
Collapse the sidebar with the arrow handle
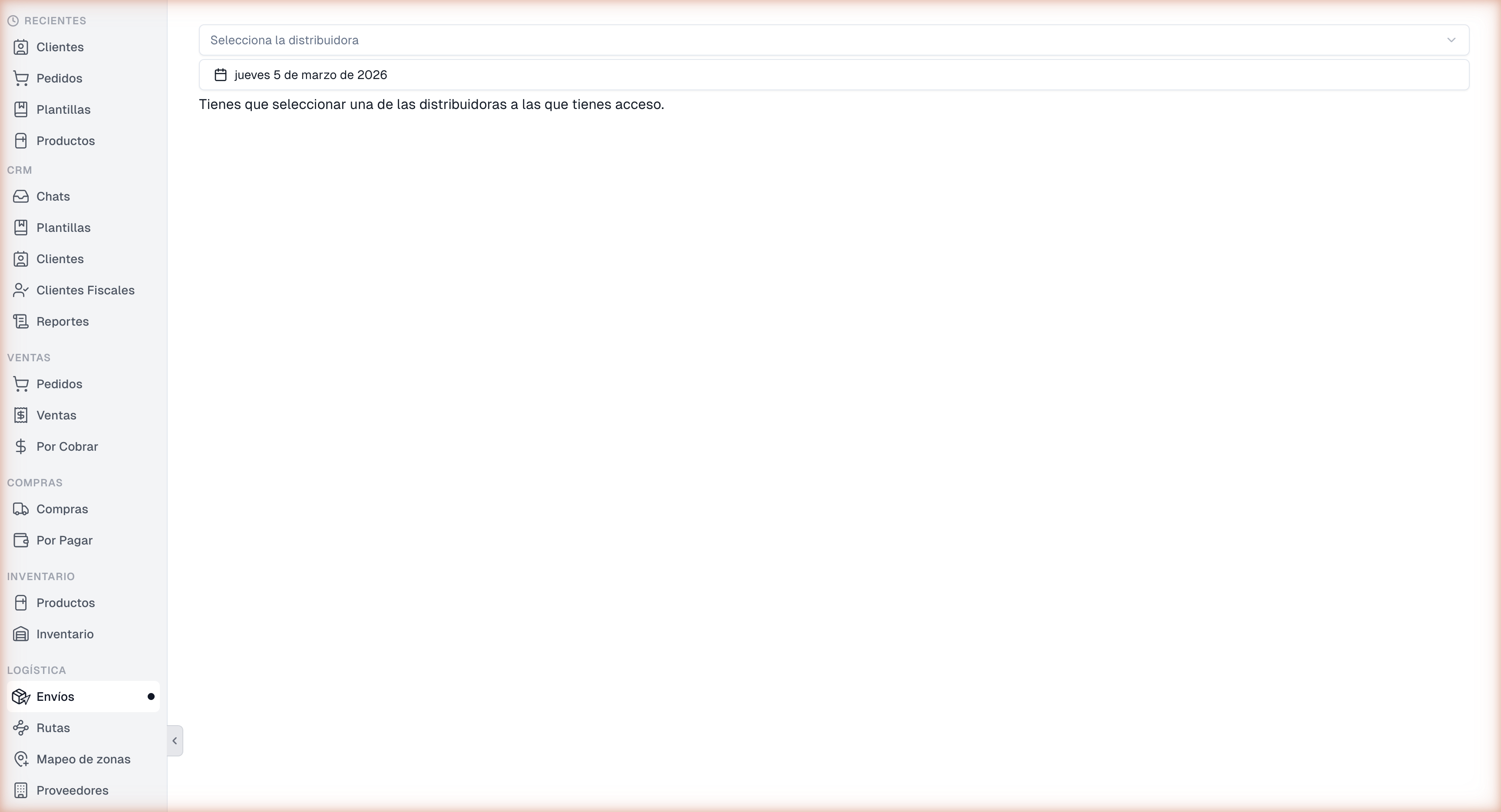click(x=175, y=741)
